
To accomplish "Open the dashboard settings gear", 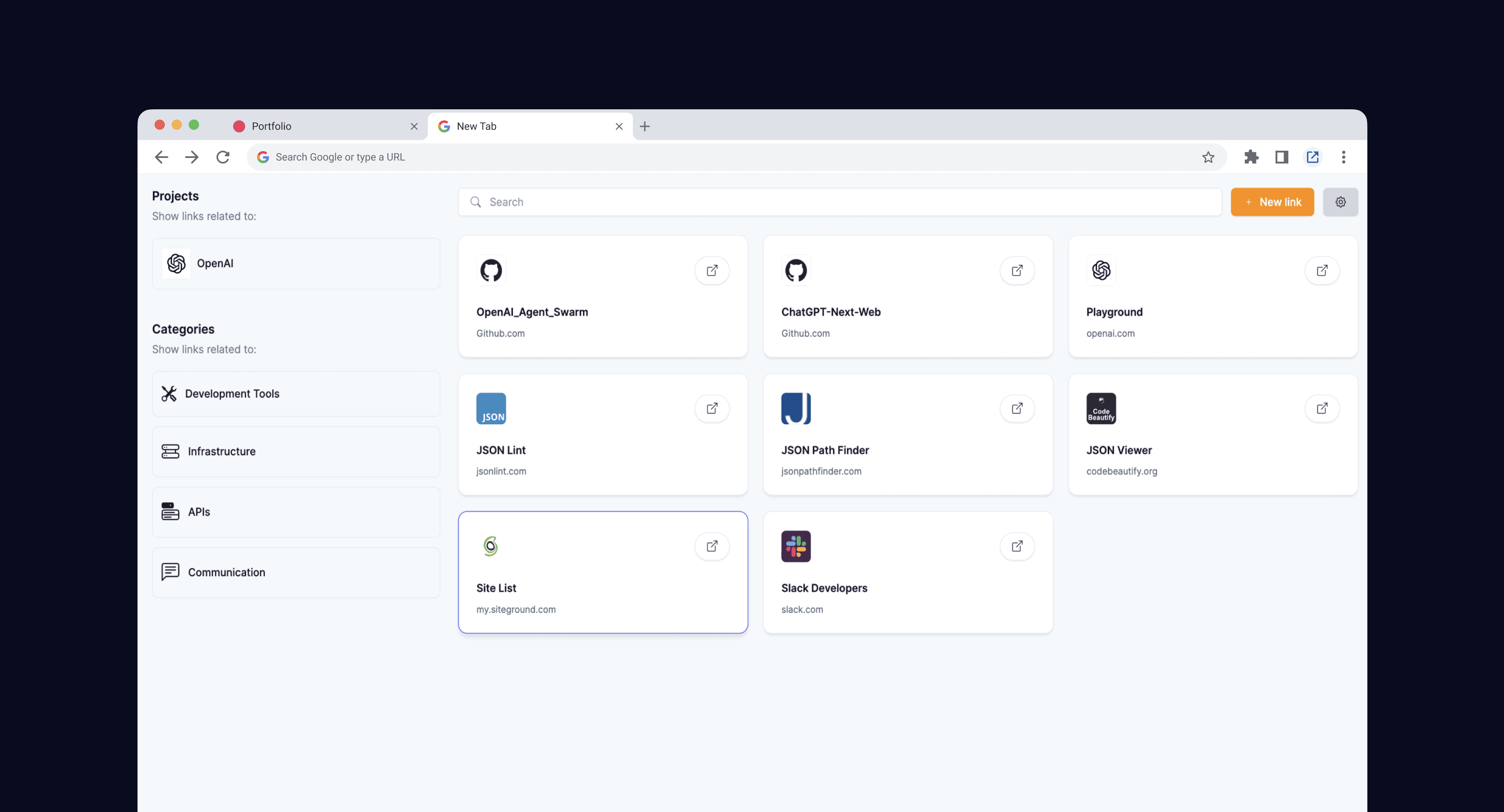I will tap(1340, 202).
